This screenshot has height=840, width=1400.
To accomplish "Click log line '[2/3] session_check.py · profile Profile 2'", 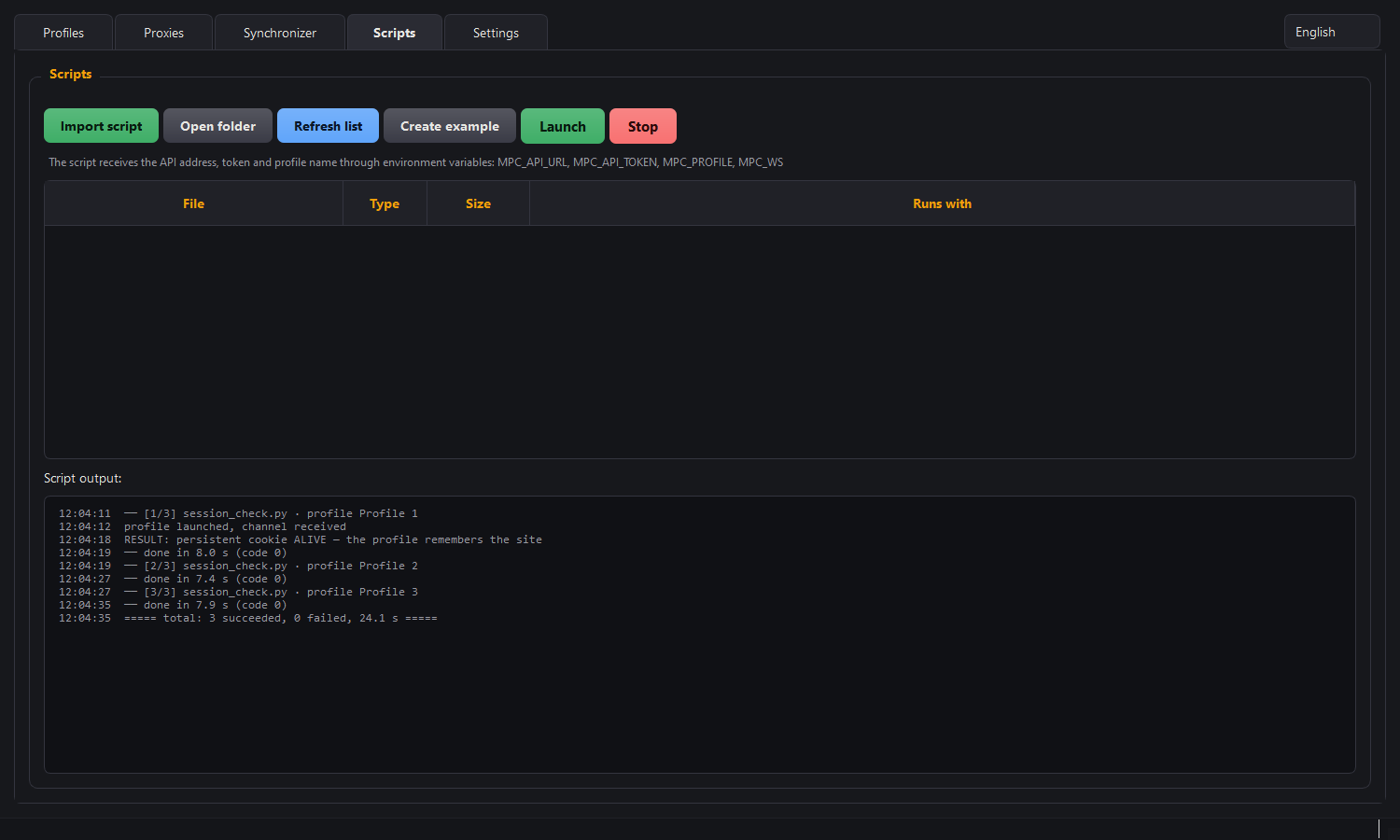I will tap(238, 566).
